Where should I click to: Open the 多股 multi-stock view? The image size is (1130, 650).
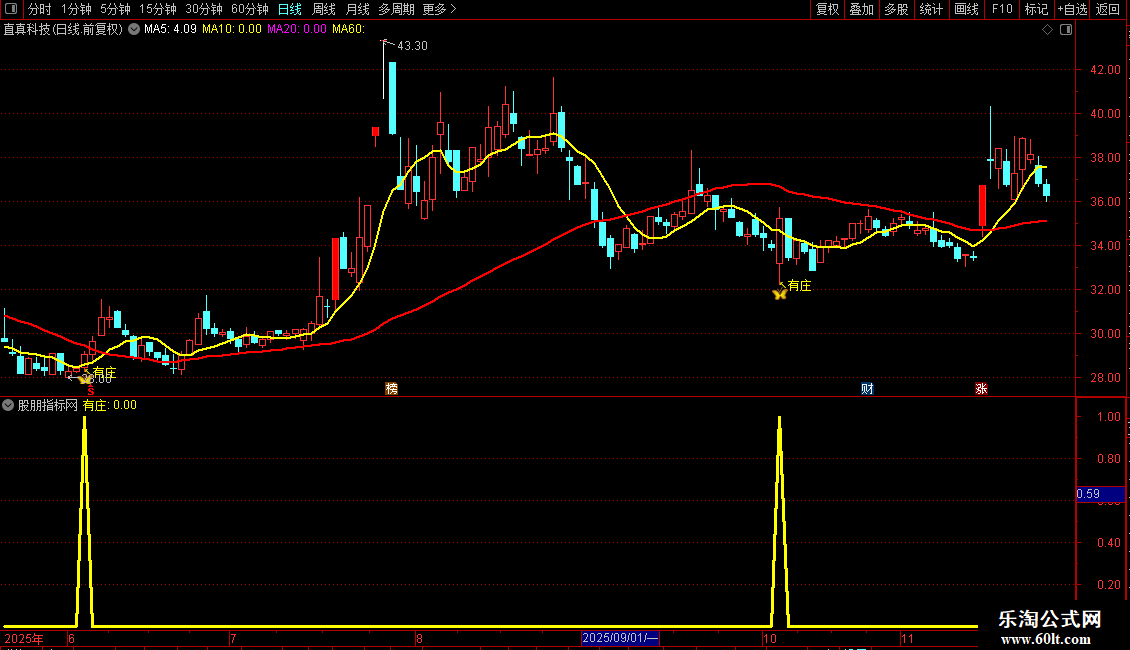tap(896, 9)
